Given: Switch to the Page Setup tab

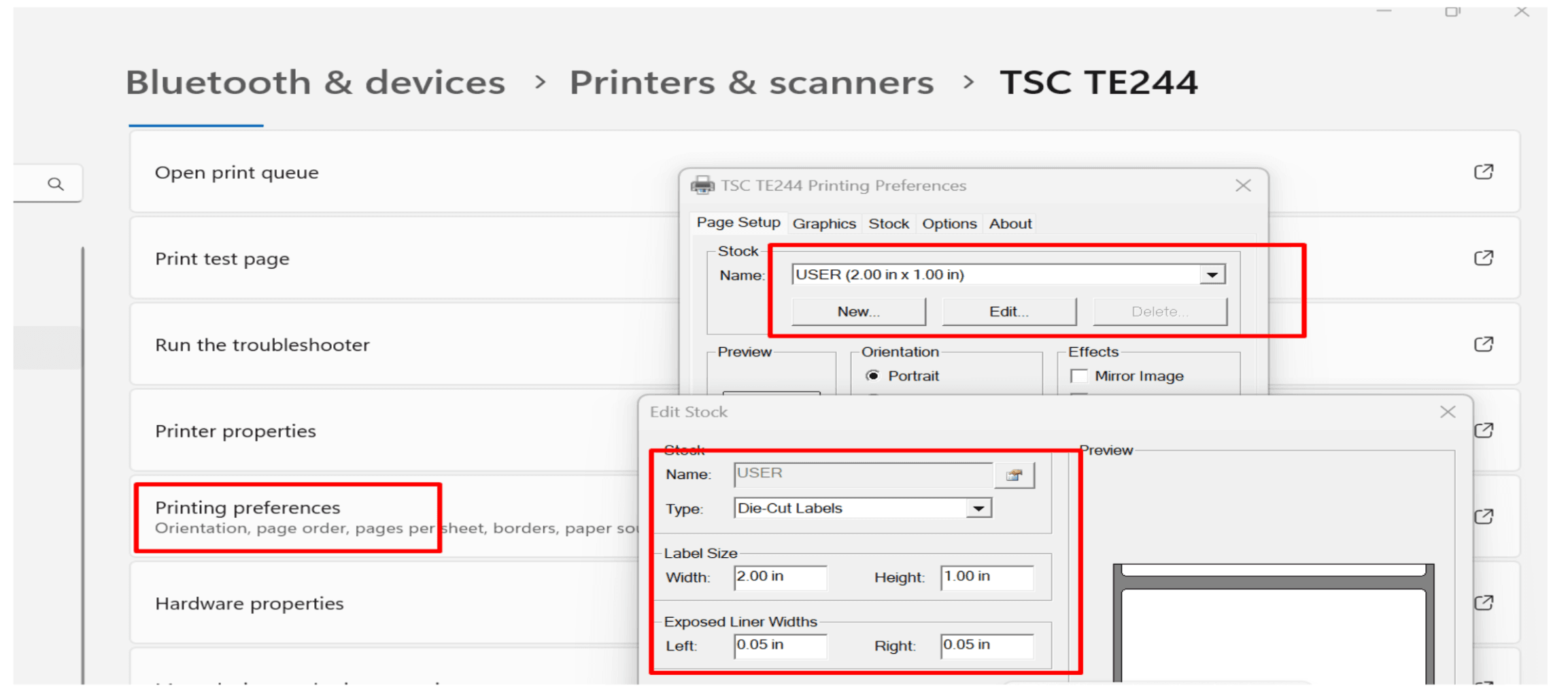Looking at the screenshot, I should 738,222.
